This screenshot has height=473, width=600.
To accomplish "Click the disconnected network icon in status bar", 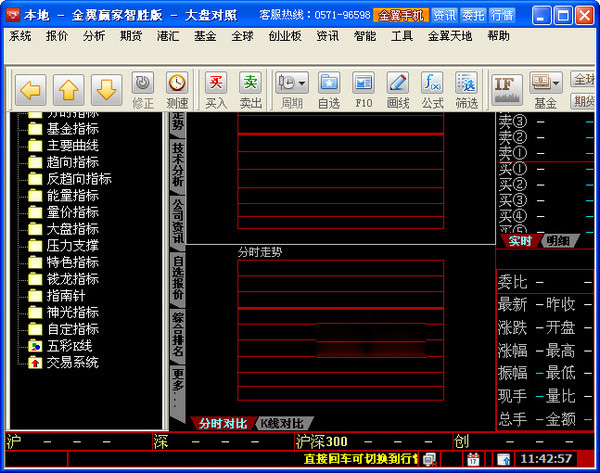I will 430,459.
